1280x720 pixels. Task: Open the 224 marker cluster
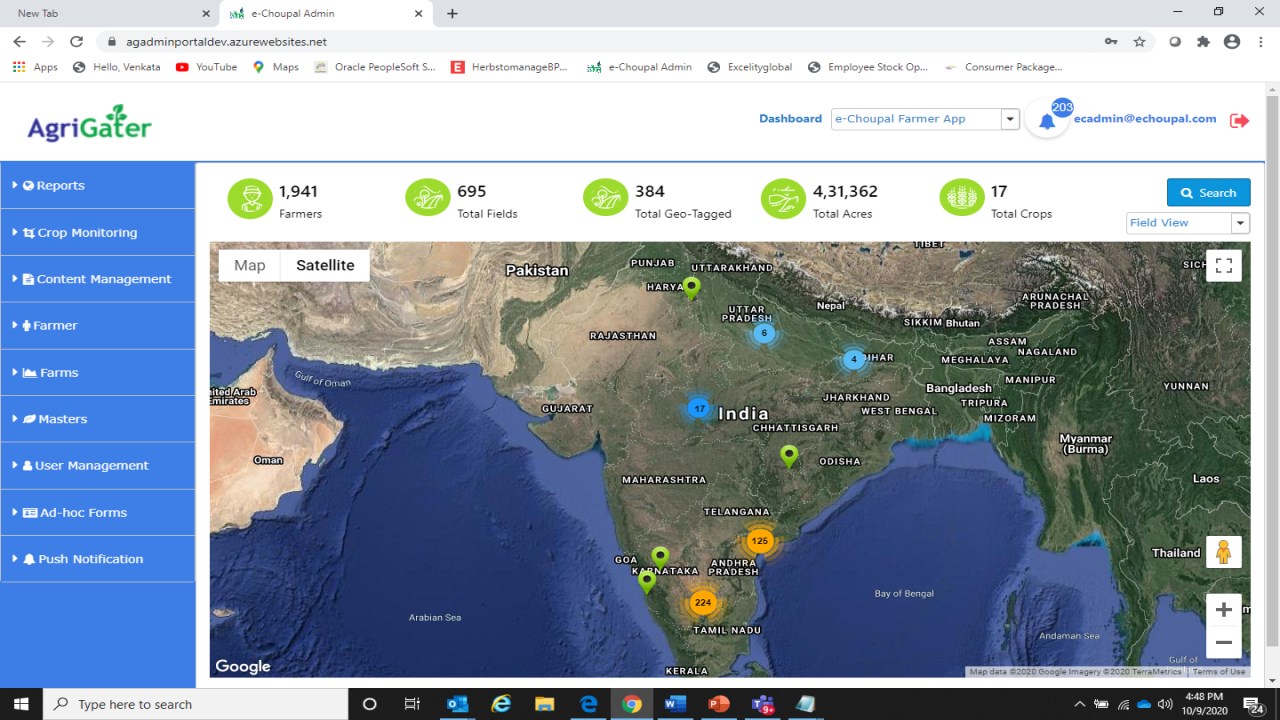[703, 602]
